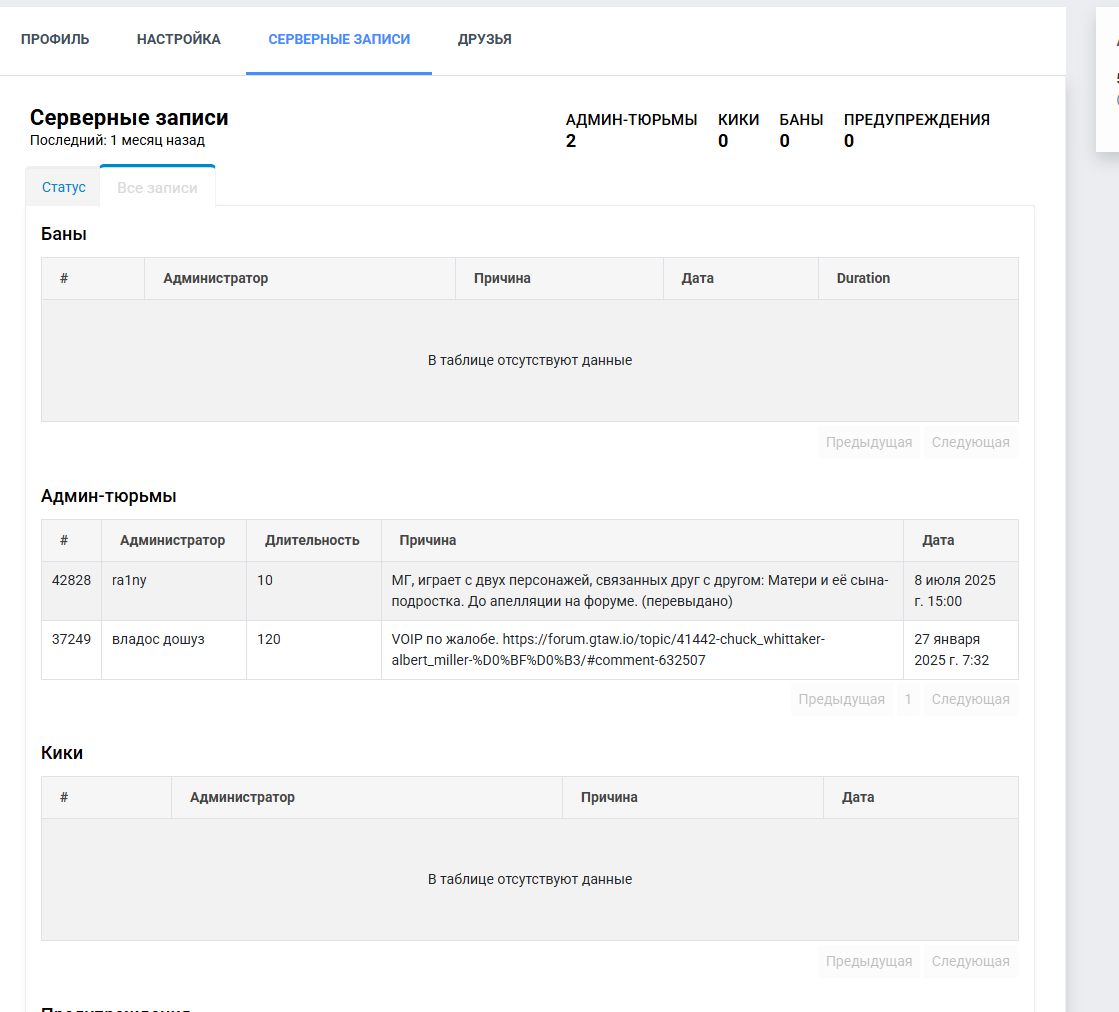Sort Баны table by Причина column
Viewport: 1119px width, 1012px height.
[560, 278]
